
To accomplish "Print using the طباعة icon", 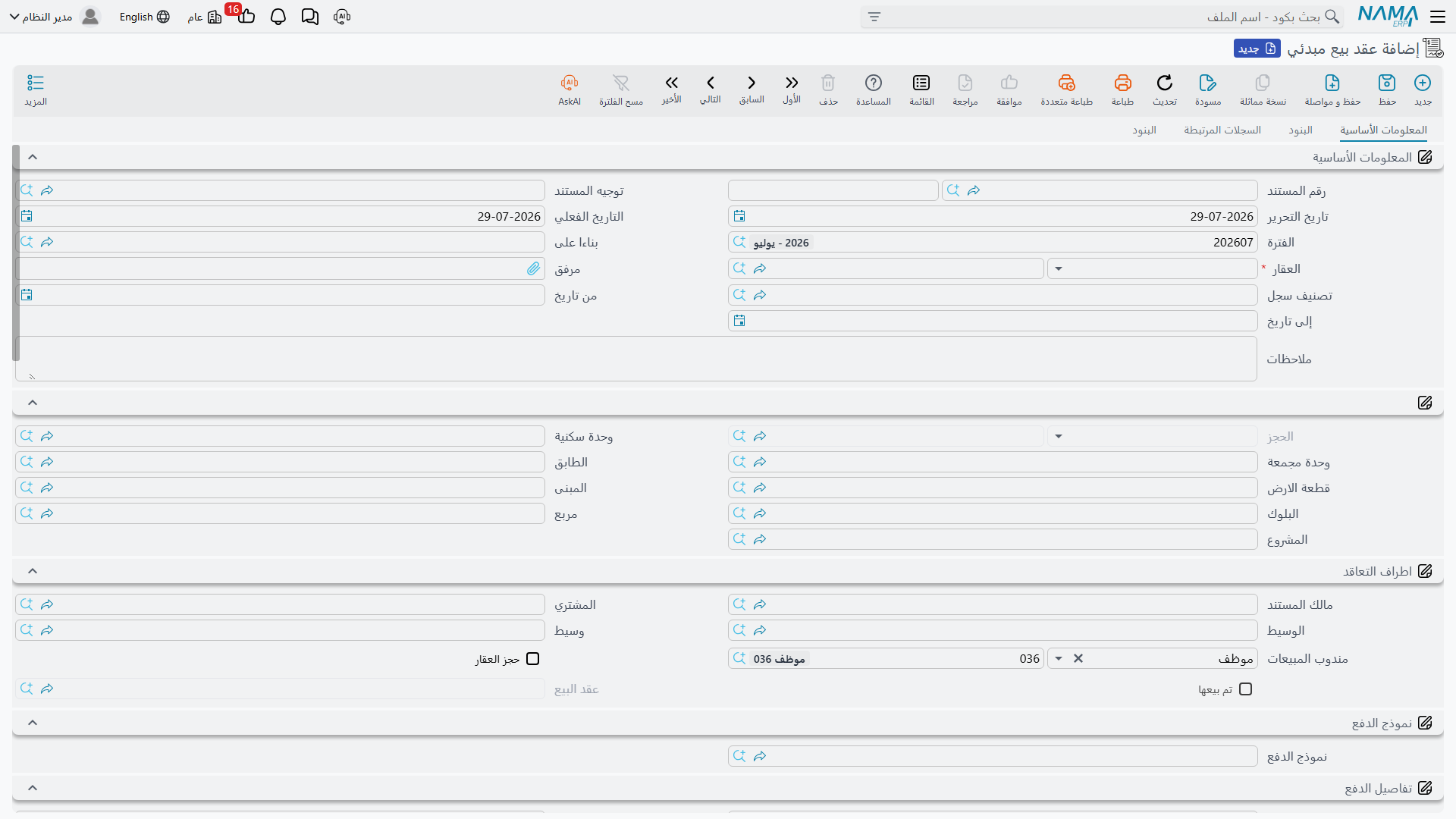I will (x=1122, y=89).
